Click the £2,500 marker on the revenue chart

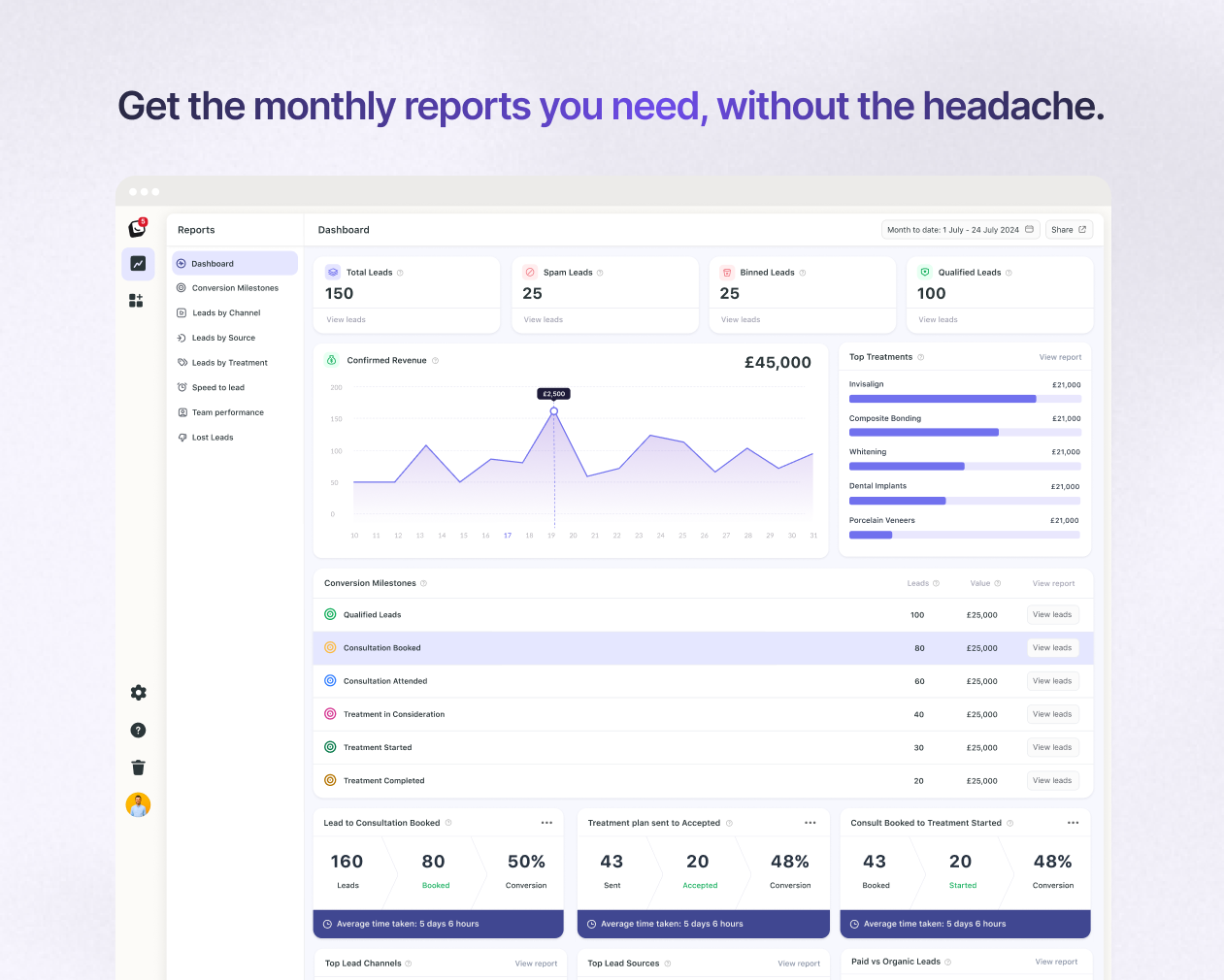(553, 394)
